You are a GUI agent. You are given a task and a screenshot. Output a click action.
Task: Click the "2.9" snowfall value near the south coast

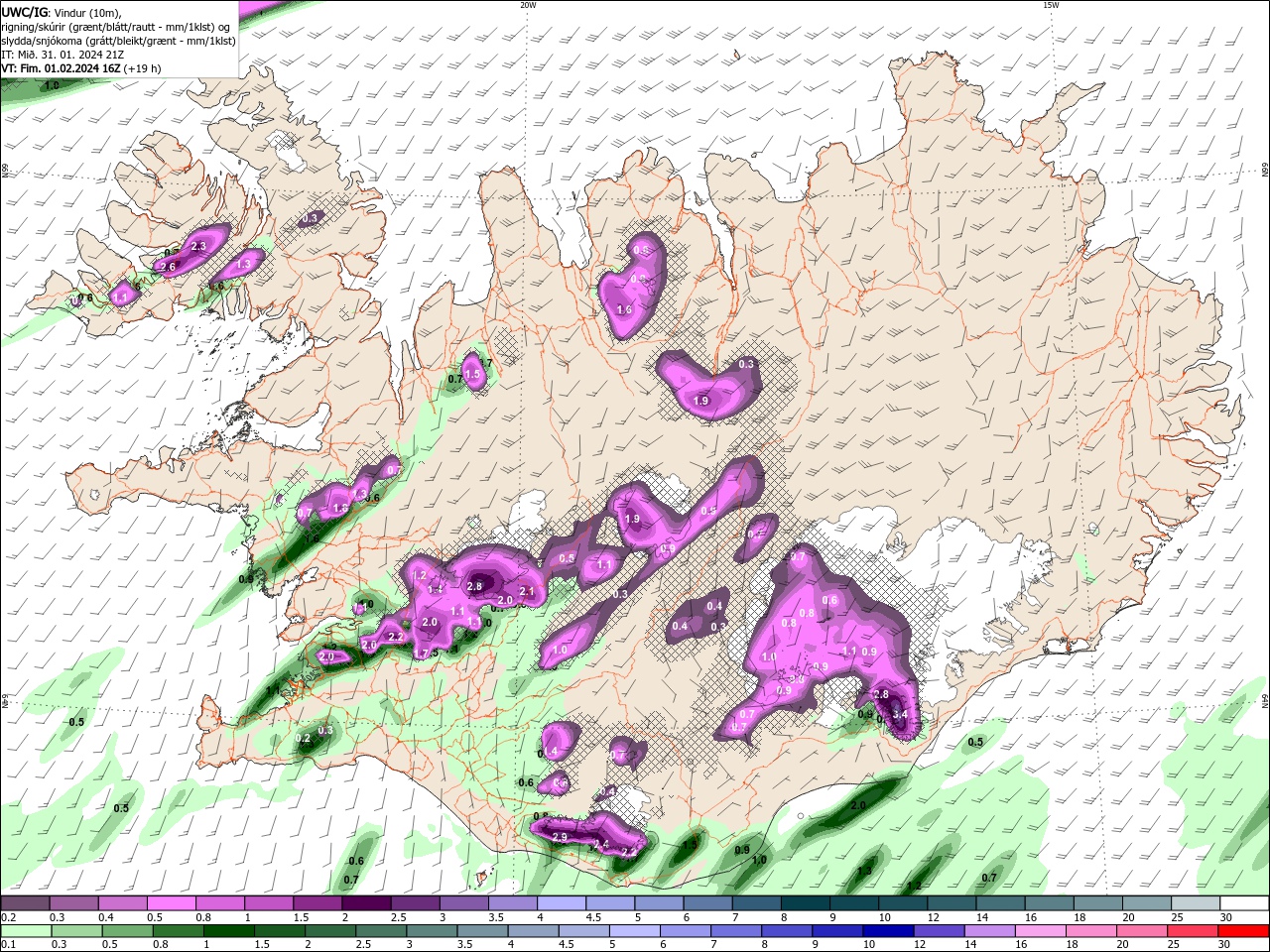click(560, 838)
